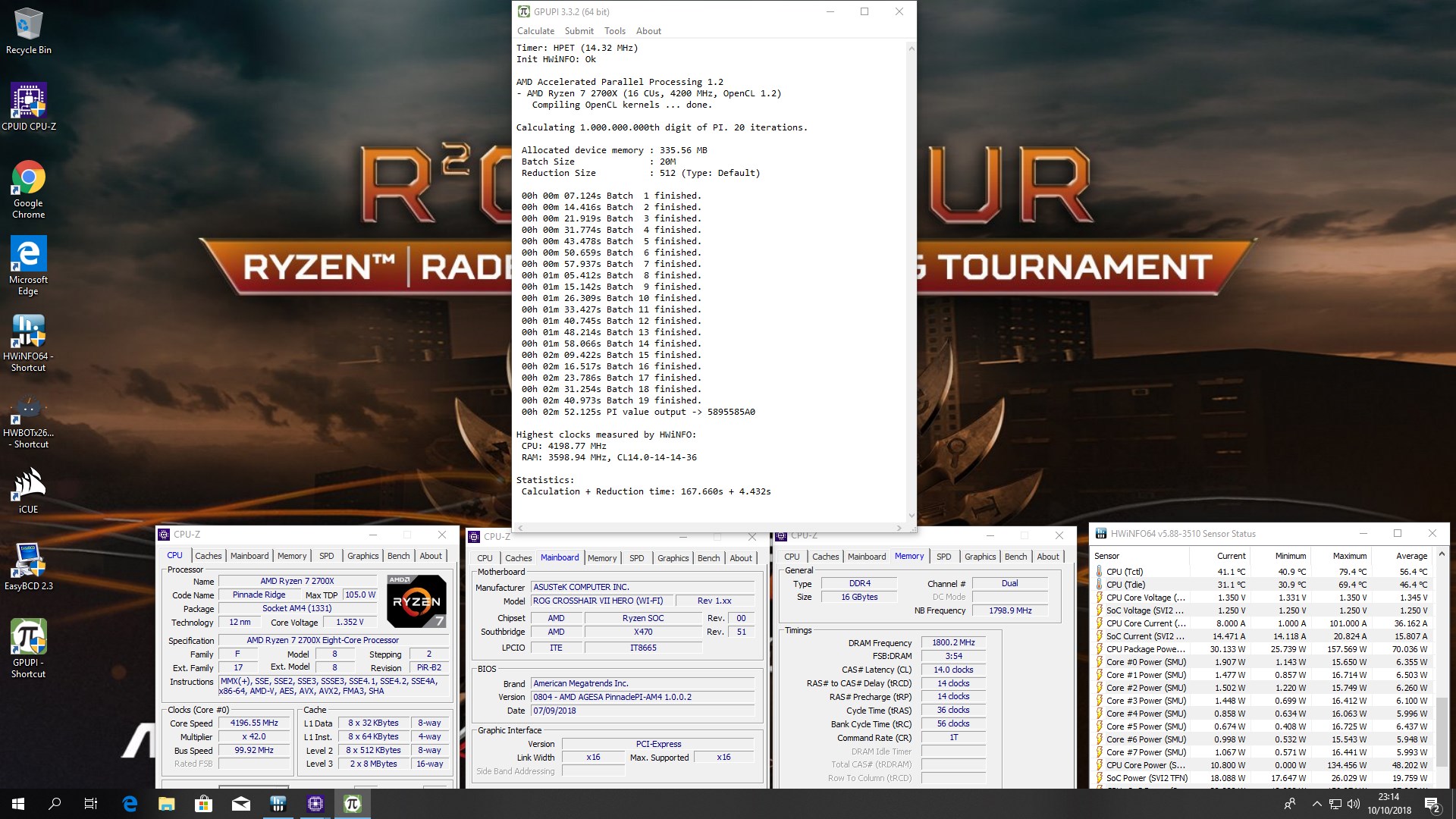Image resolution: width=1456 pixels, height=819 pixels.
Task: Open the Calculate menu in GPUPI
Action: point(535,31)
